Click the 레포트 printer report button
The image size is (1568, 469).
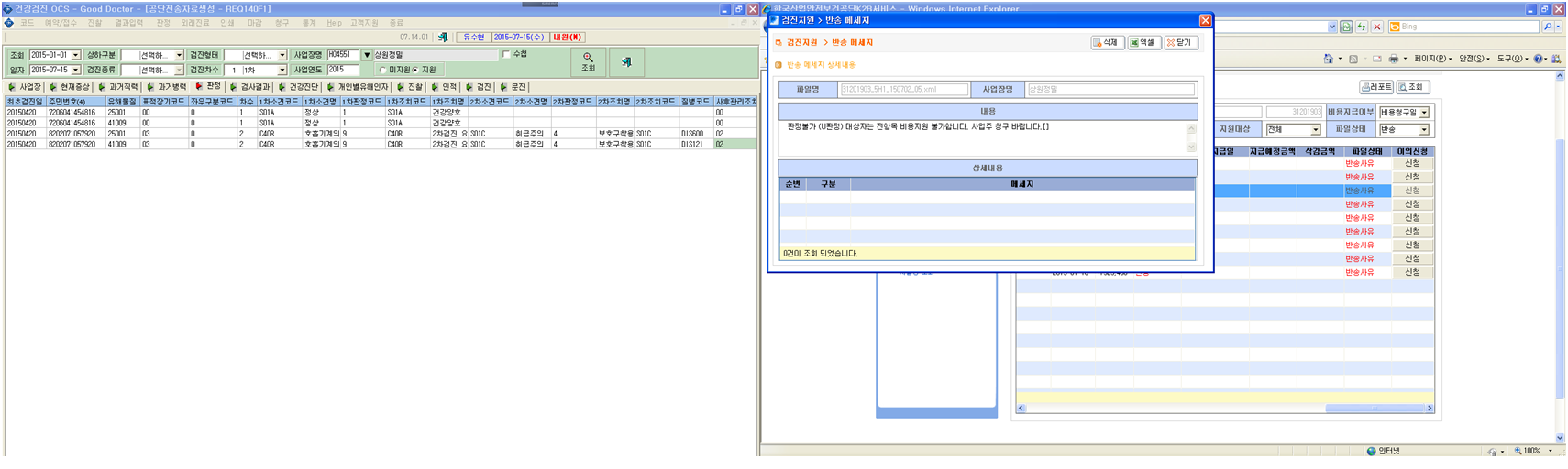[1376, 87]
